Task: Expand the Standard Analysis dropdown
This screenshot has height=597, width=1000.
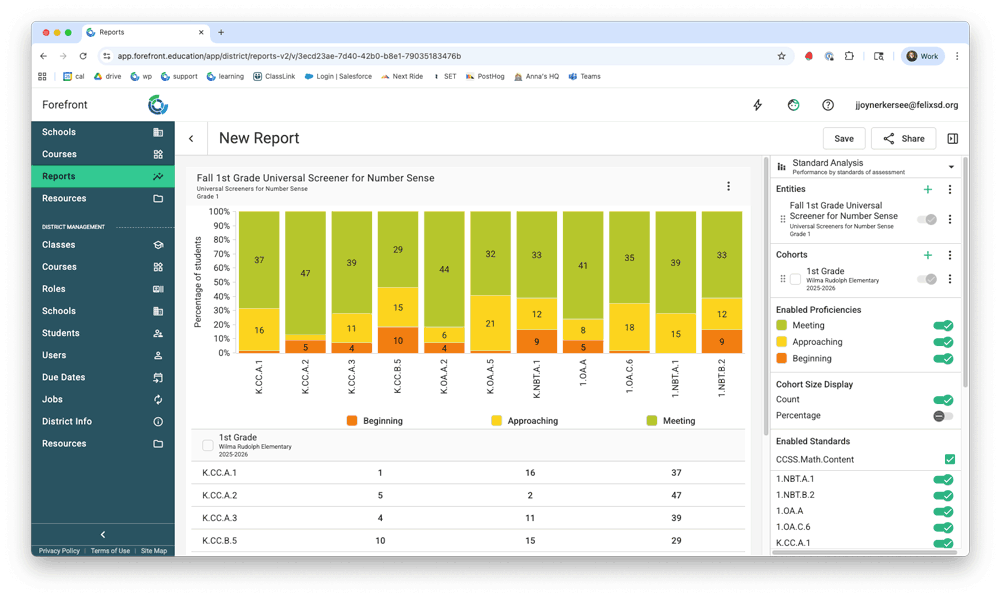Action: pyautogui.click(x=951, y=167)
